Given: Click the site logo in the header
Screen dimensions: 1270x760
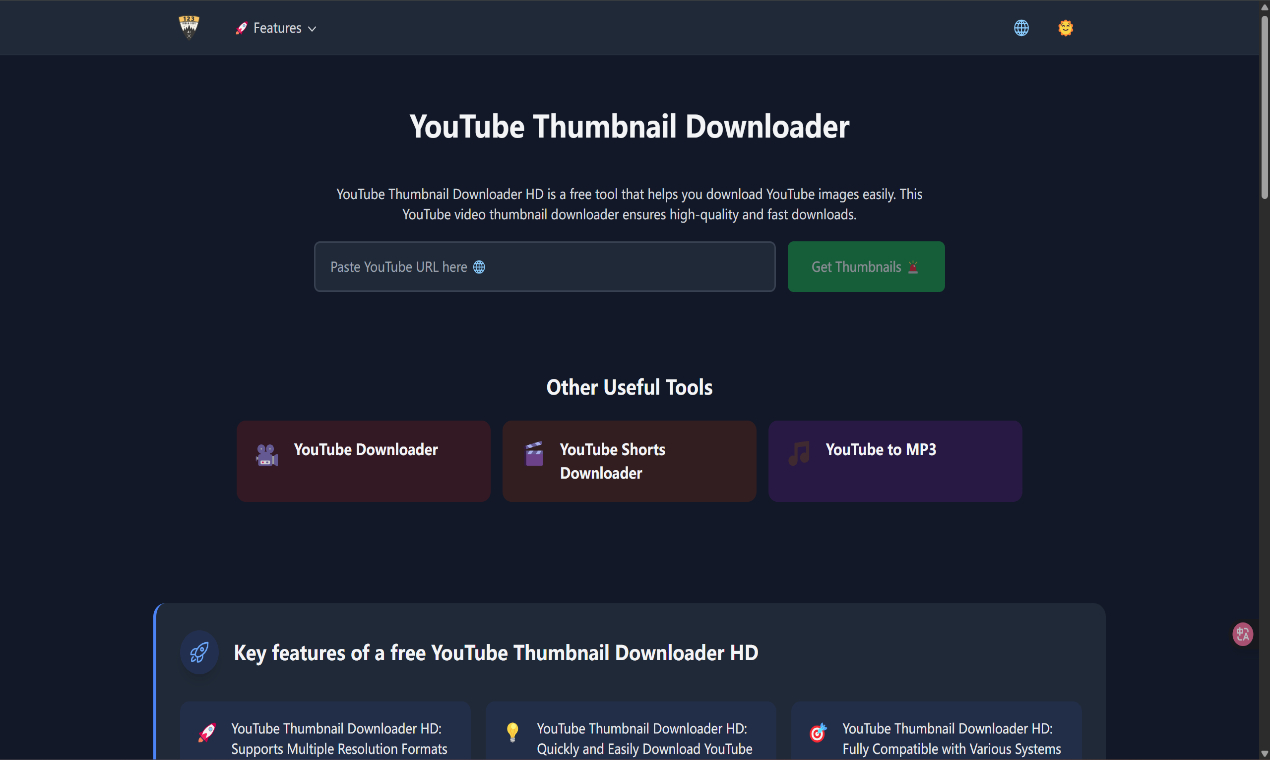Looking at the screenshot, I should pos(189,27).
